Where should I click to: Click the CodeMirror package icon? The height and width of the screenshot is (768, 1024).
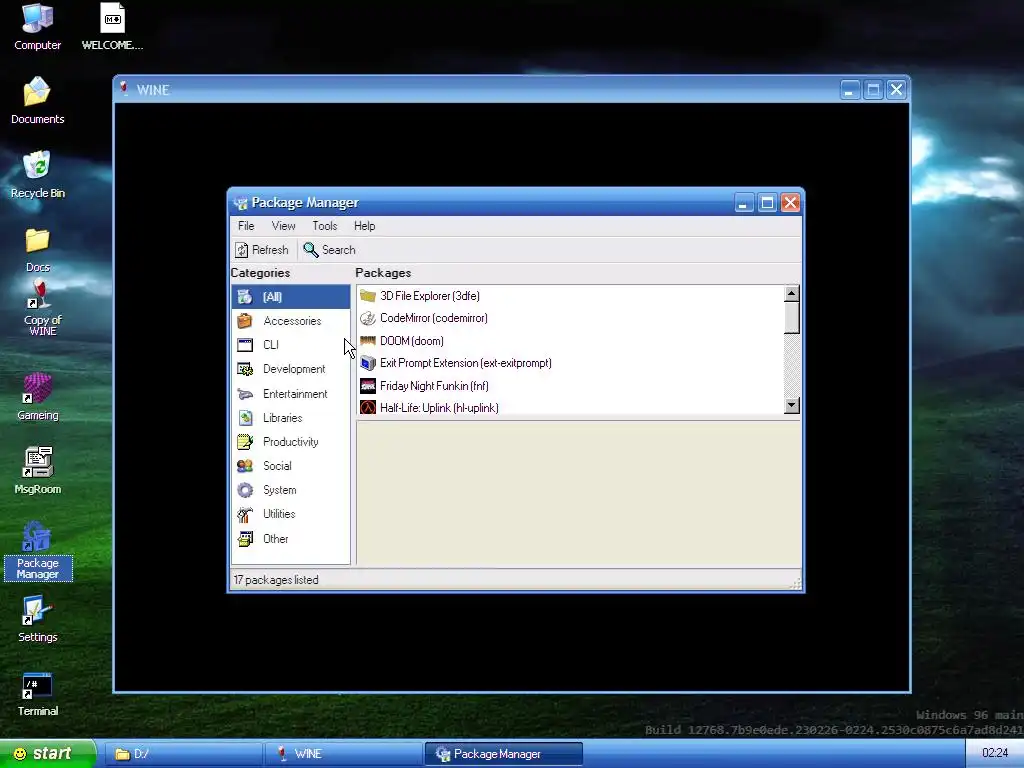pyautogui.click(x=368, y=318)
